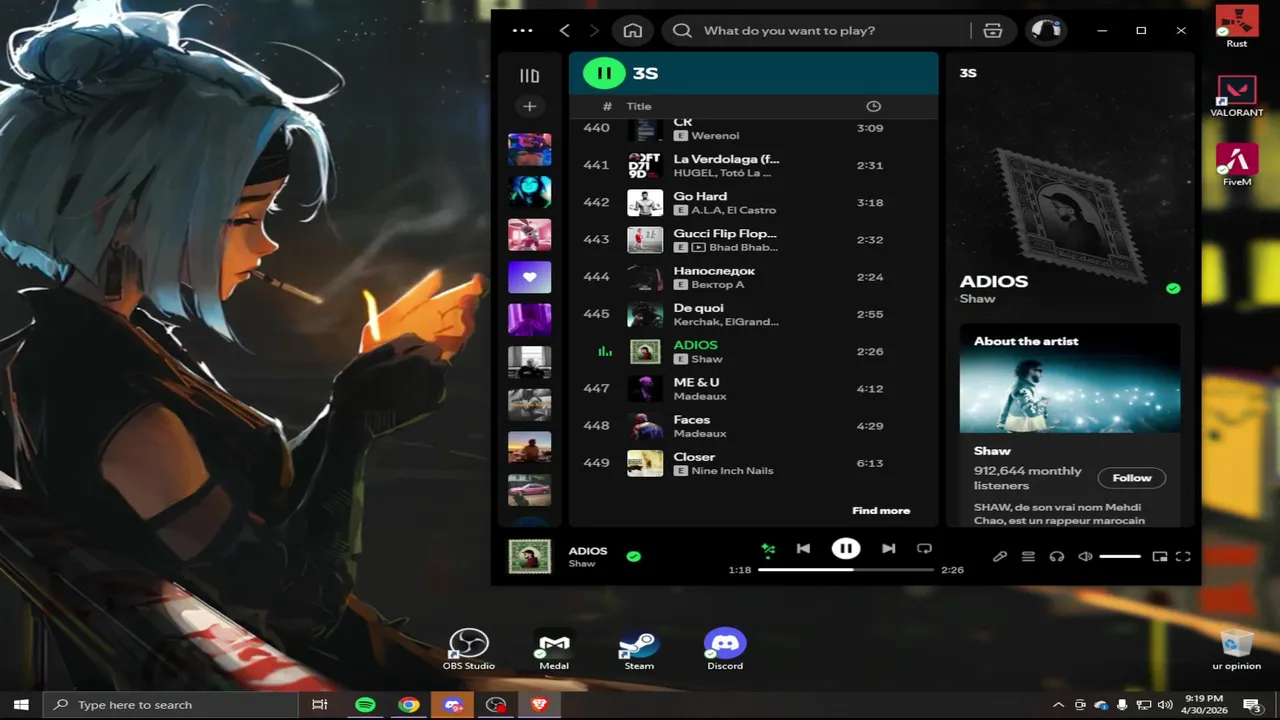The width and height of the screenshot is (1280, 720).
Task: Adjust the volume slider
Action: point(1120,556)
